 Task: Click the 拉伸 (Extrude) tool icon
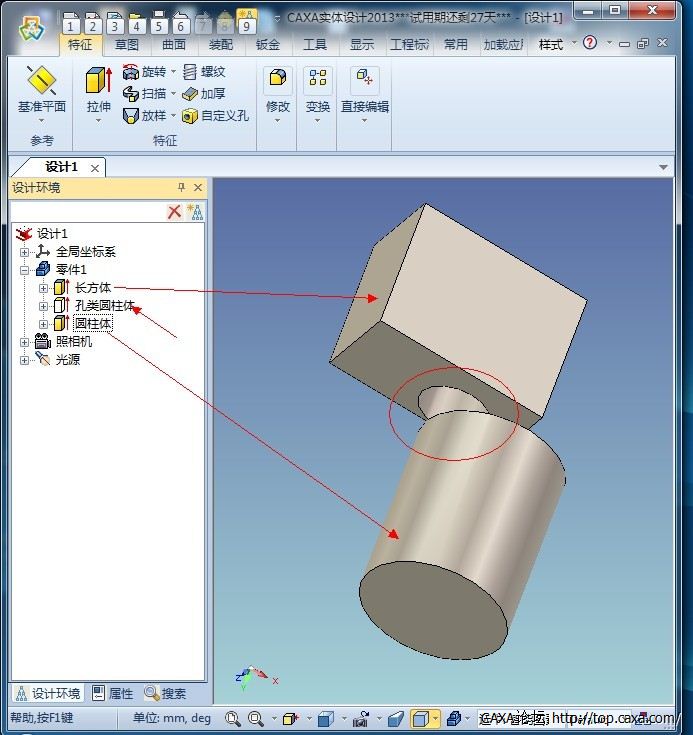(x=98, y=82)
